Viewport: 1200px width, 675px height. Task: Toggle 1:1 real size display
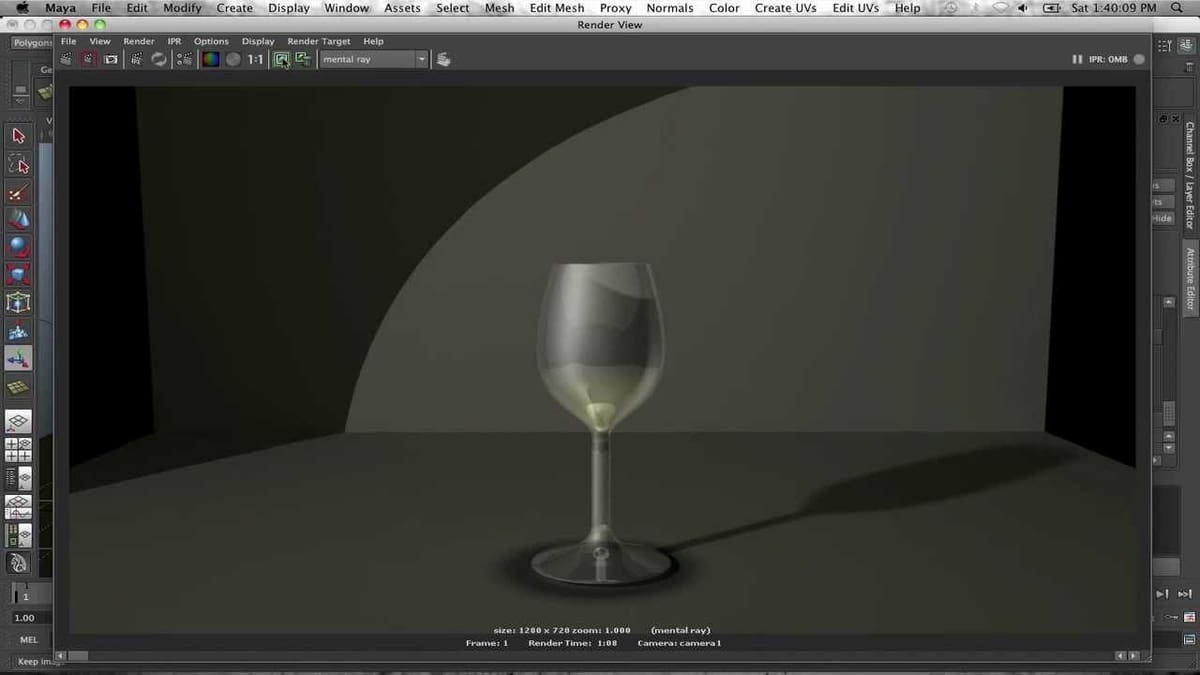pos(256,60)
